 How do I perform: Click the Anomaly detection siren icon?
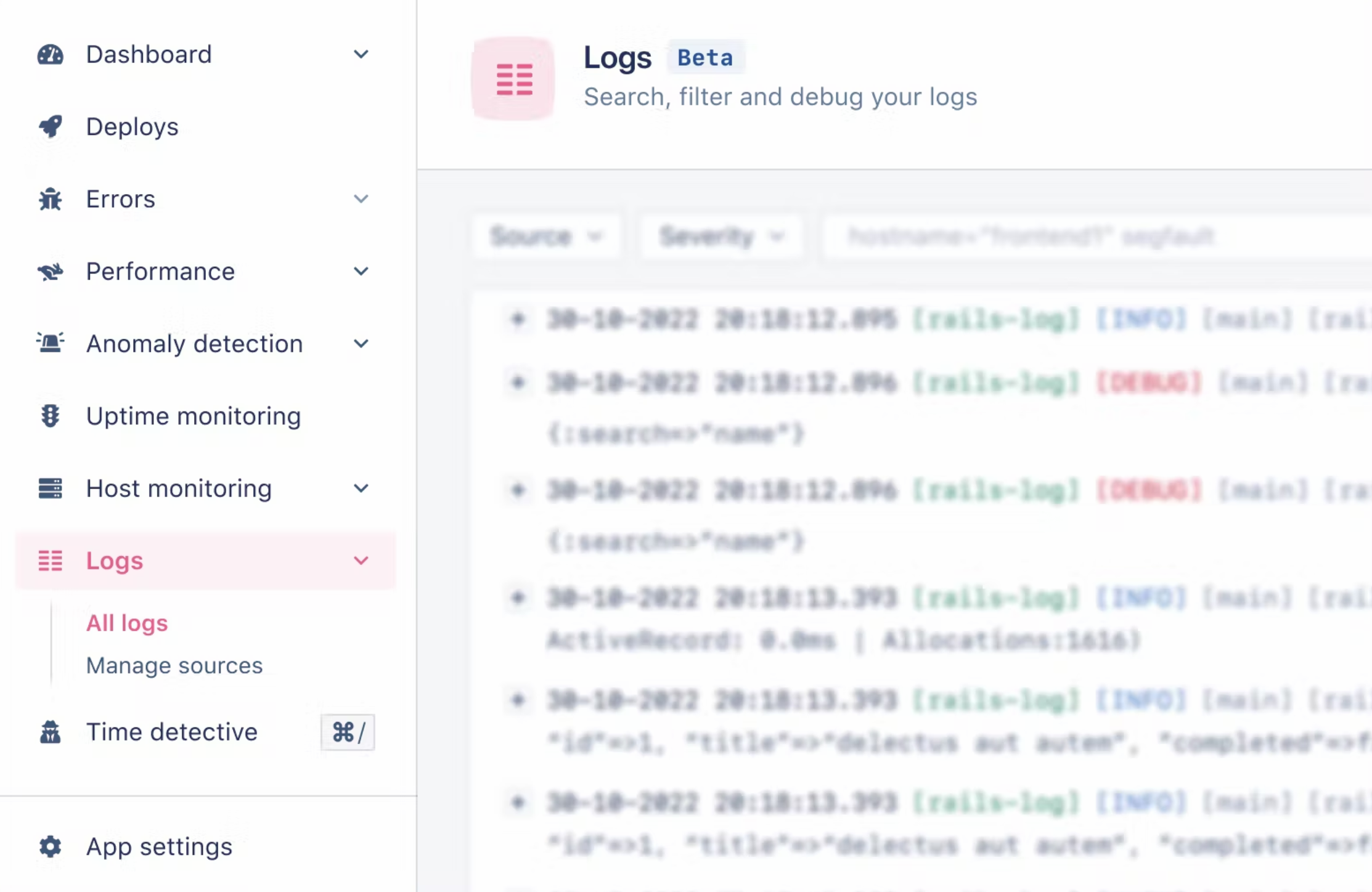point(51,343)
